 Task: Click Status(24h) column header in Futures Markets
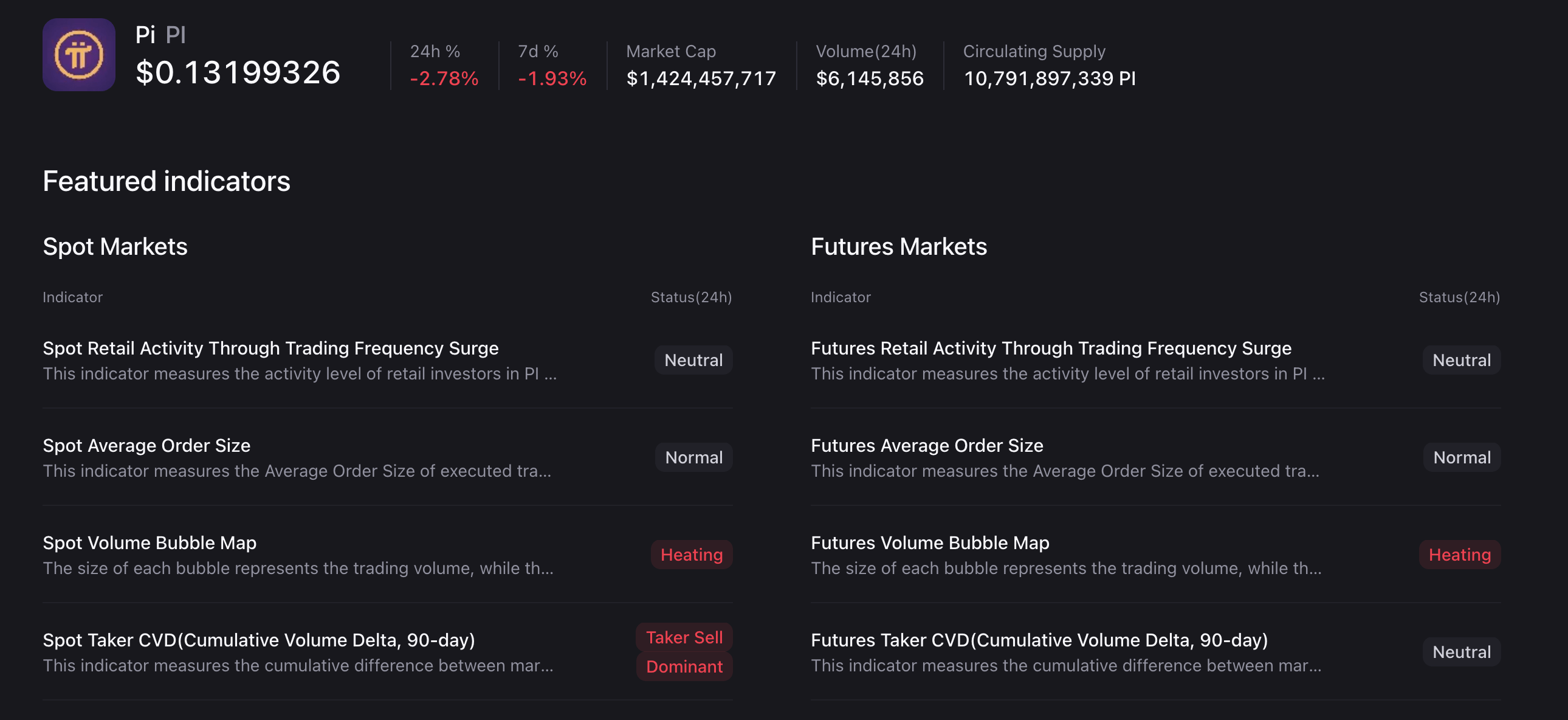point(1460,297)
